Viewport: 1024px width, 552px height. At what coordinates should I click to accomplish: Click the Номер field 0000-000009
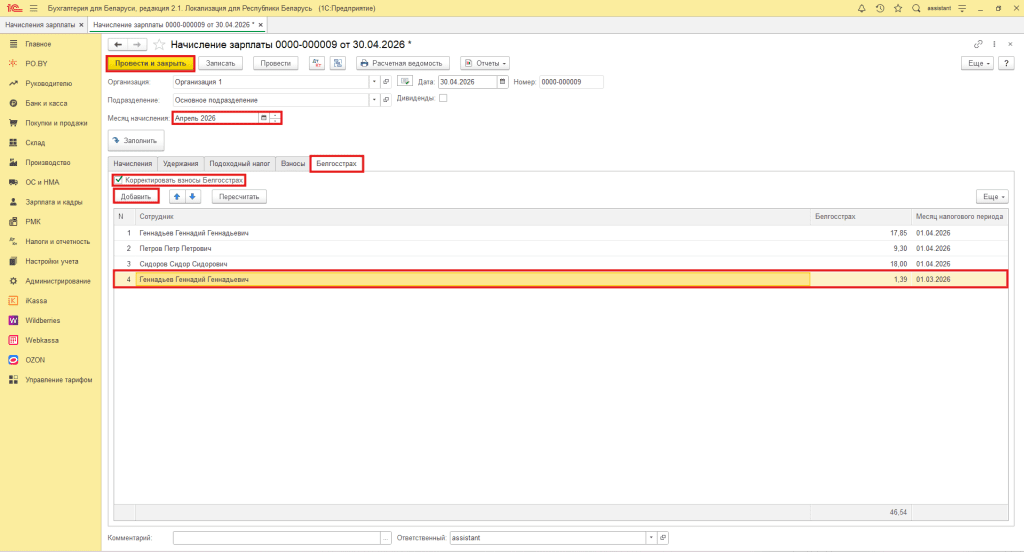(x=571, y=82)
